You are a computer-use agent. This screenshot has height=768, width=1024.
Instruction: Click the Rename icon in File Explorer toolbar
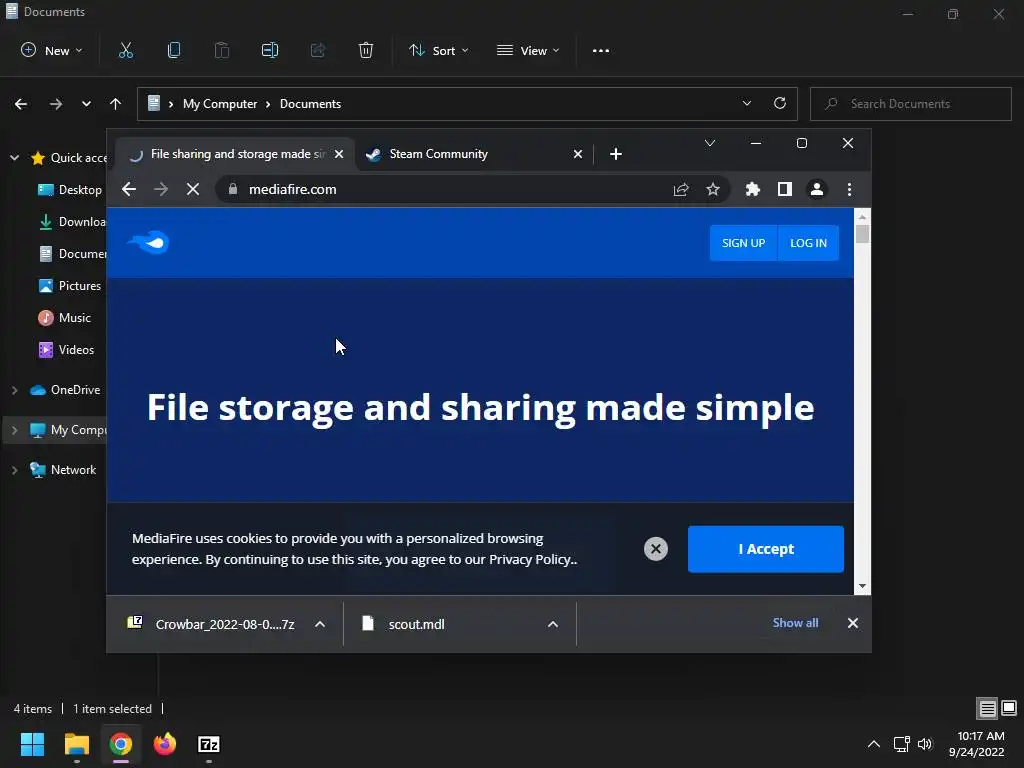[x=270, y=50]
